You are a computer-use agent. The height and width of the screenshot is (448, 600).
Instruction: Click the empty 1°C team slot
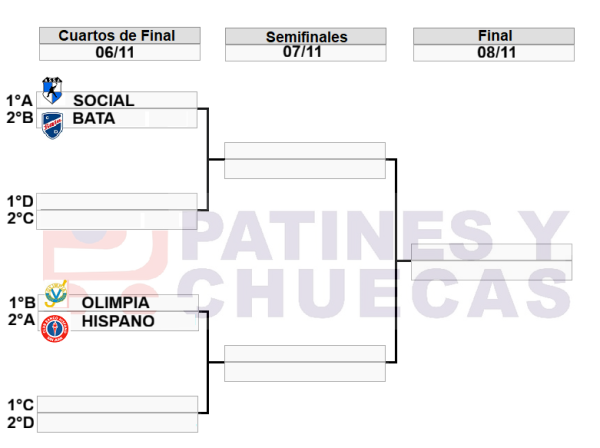tap(116, 404)
